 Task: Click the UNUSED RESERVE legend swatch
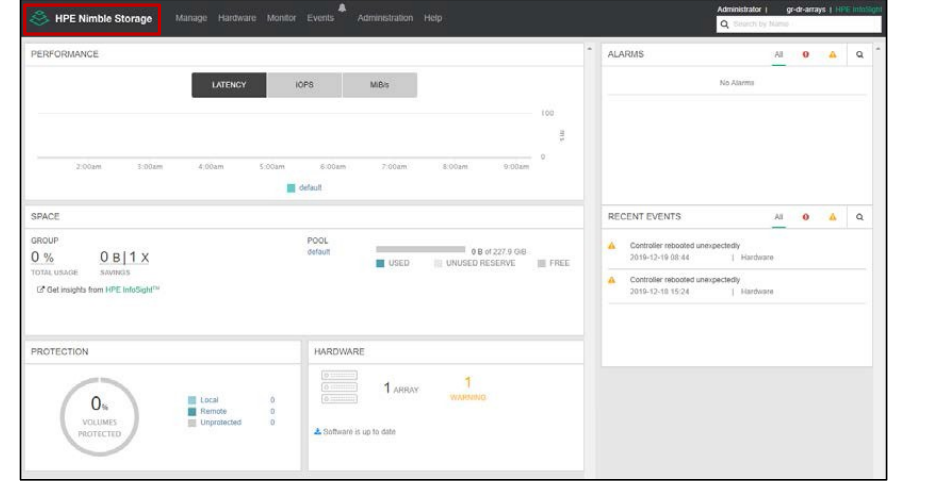tap(438, 263)
